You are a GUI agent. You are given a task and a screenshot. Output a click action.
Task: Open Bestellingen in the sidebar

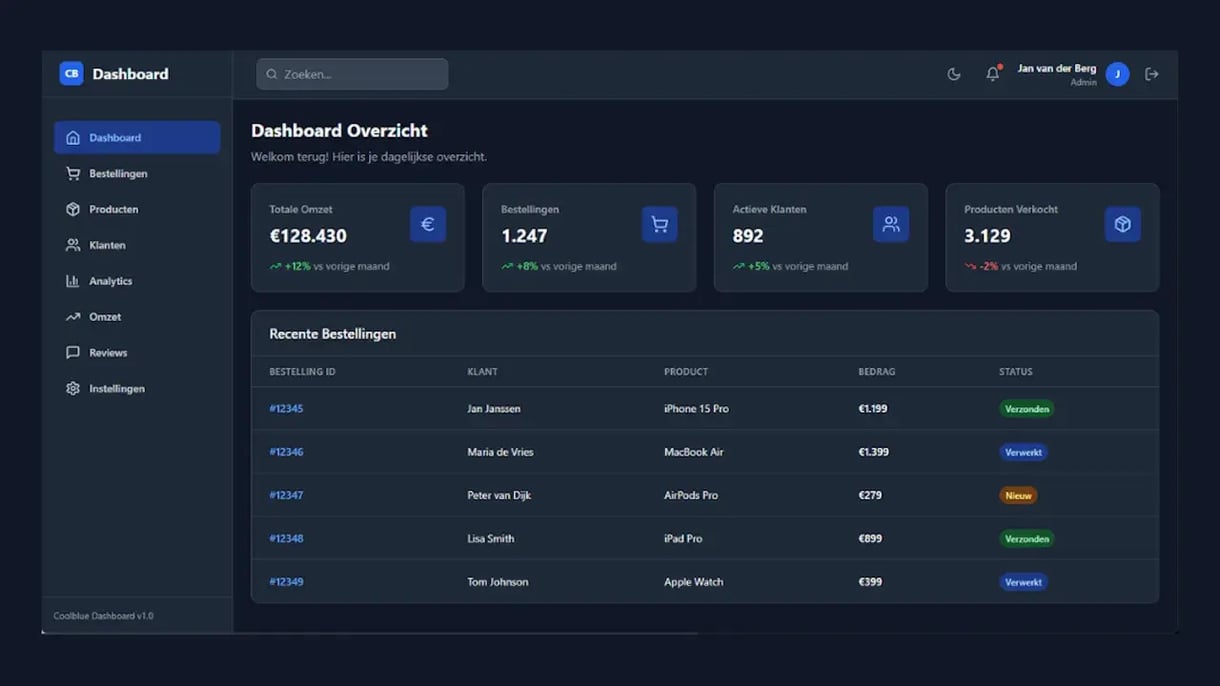118,174
